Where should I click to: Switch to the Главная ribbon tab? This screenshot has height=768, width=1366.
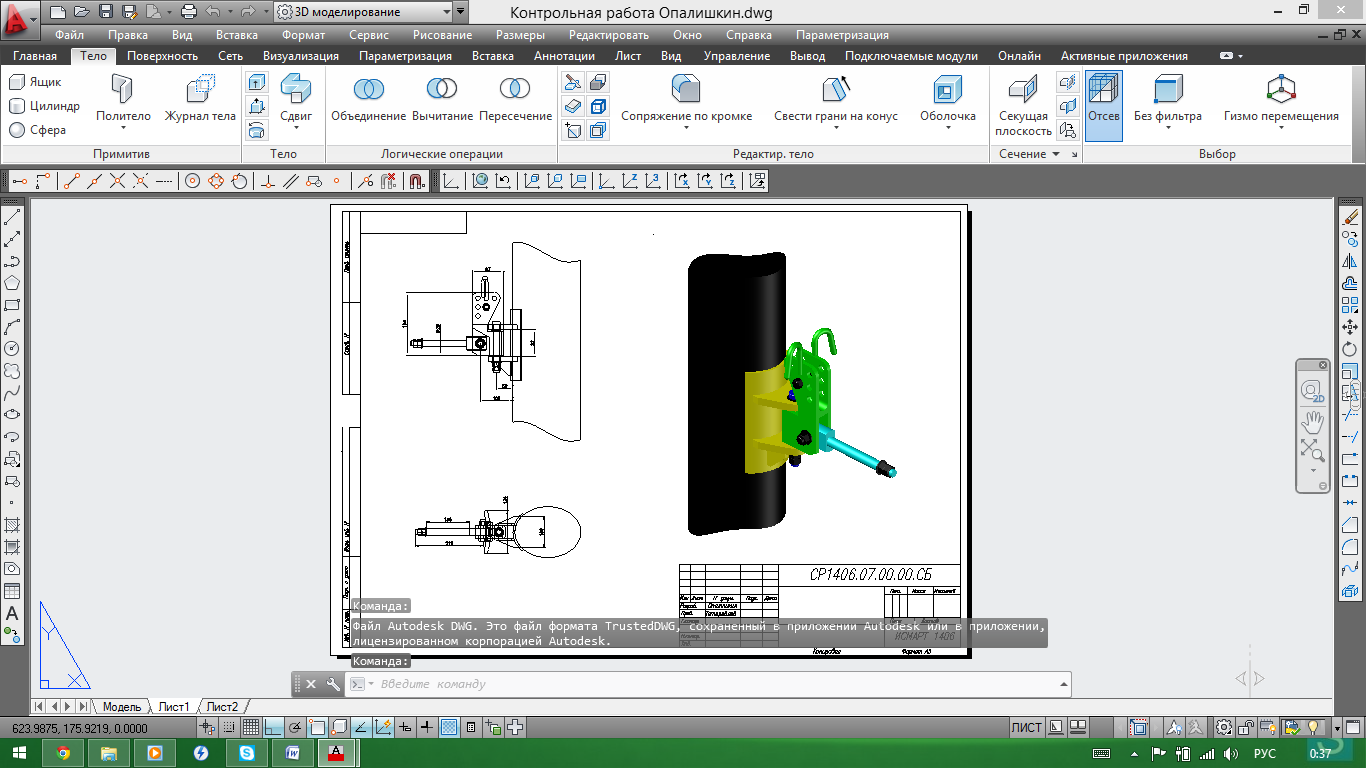pyautogui.click(x=35, y=56)
